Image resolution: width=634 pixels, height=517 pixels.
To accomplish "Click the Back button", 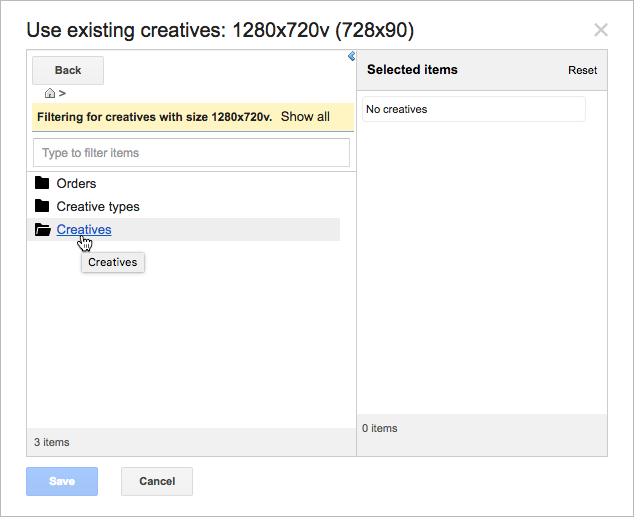I will [68, 70].
